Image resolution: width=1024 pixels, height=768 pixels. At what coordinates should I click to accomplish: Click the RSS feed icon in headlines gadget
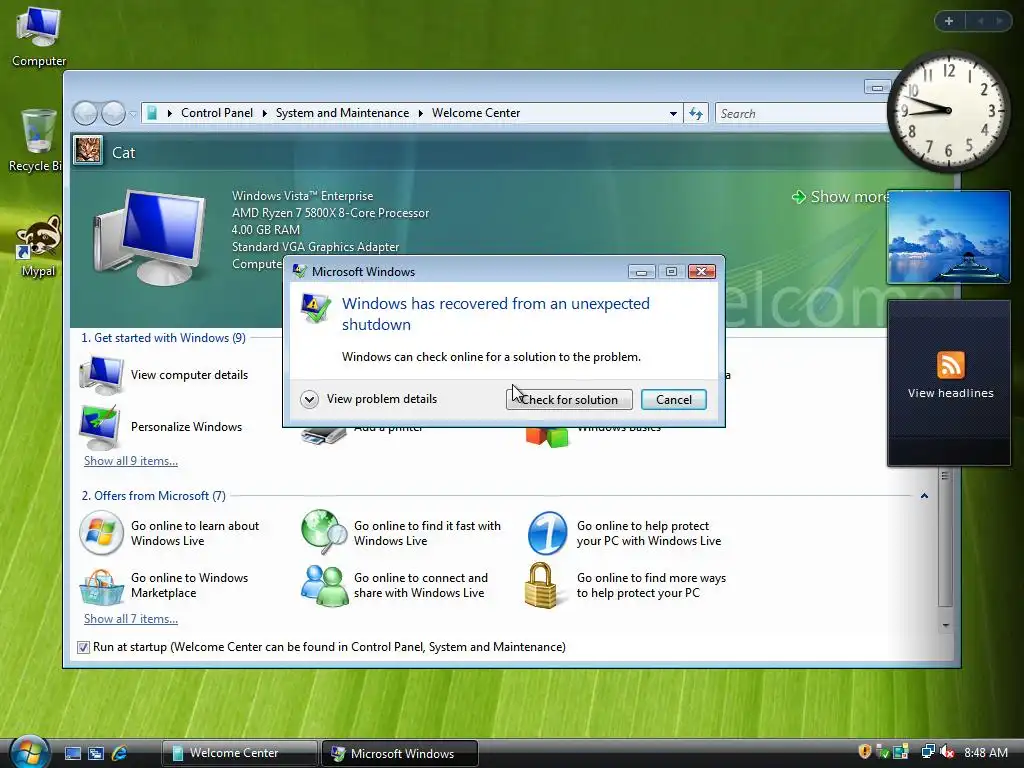pos(950,365)
